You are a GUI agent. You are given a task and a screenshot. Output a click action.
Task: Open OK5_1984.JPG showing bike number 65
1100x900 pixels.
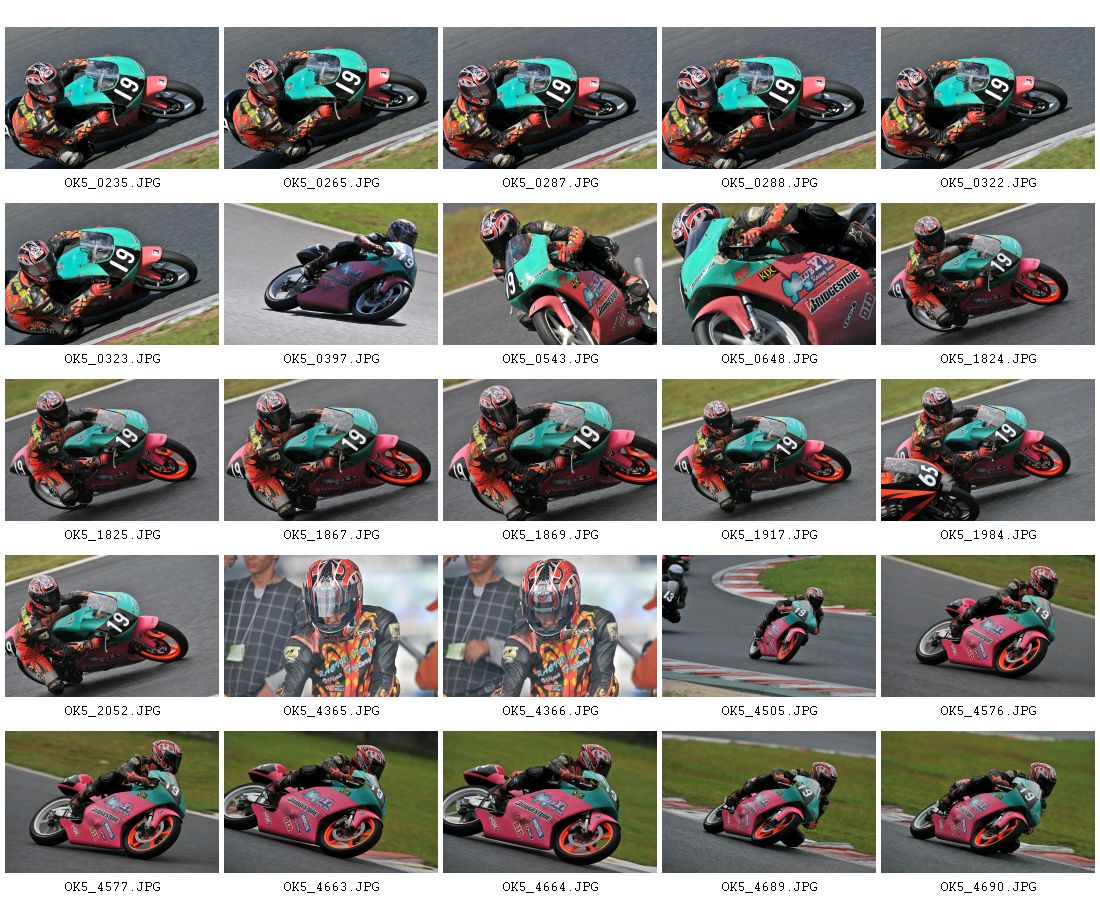[x=988, y=450]
